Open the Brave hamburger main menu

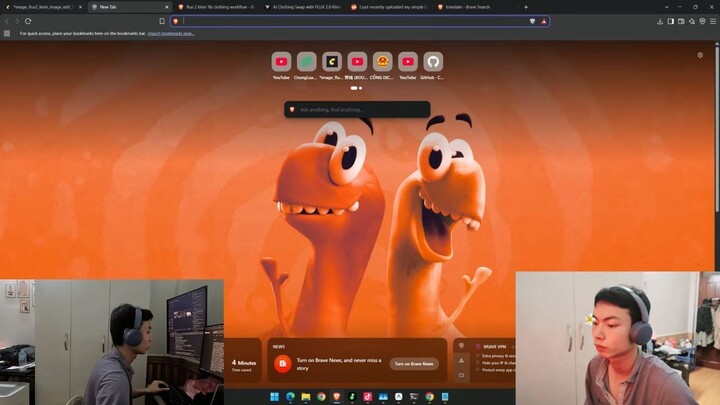pos(713,21)
